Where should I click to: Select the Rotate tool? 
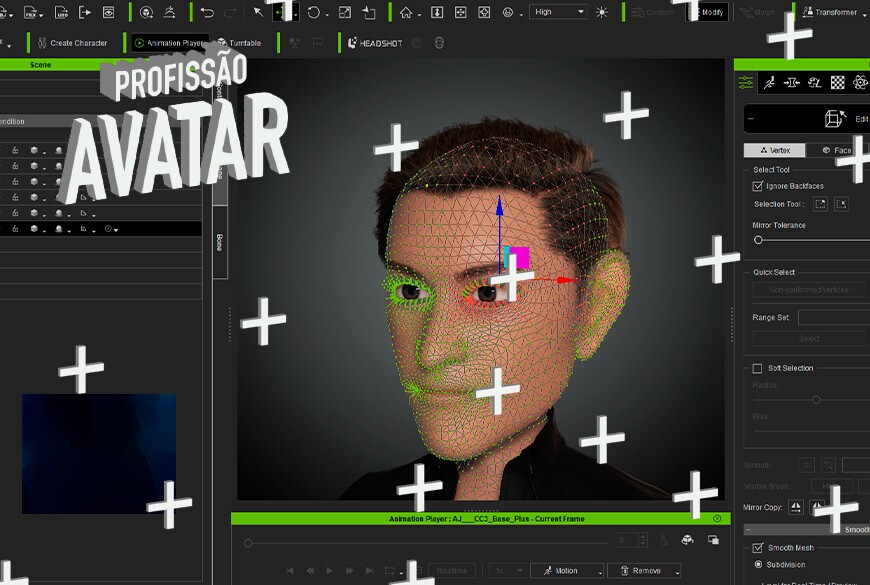[x=313, y=12]
